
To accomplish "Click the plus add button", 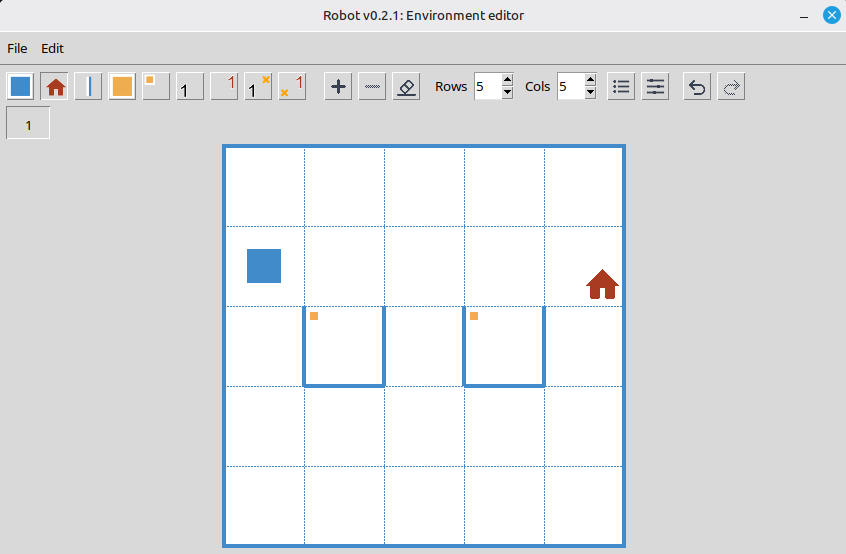I will pos(338,86).
